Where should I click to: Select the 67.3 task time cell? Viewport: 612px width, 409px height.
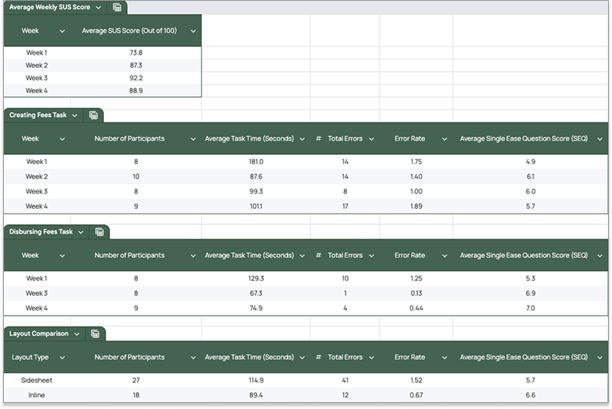point(256,293)
